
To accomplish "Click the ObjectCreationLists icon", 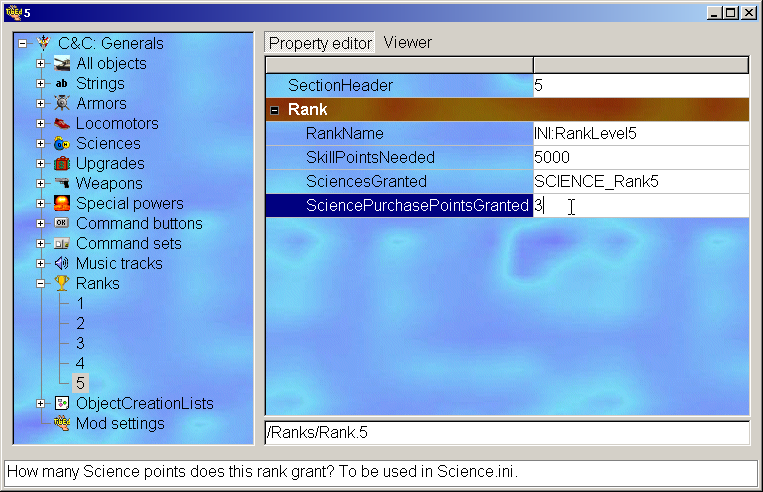I will point(62,403).
